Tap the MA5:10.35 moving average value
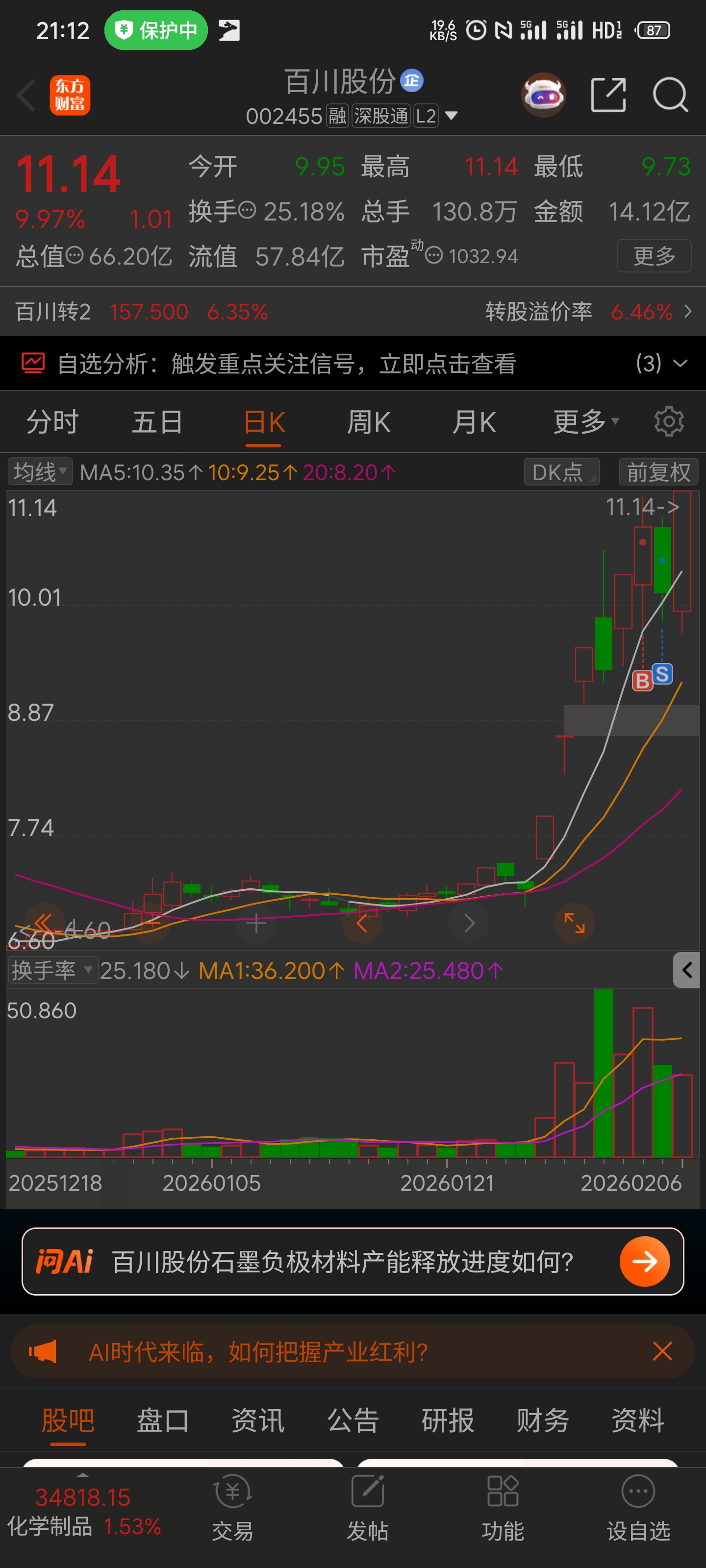Screen dimensions: 706x1568 (x=141, y=472)
